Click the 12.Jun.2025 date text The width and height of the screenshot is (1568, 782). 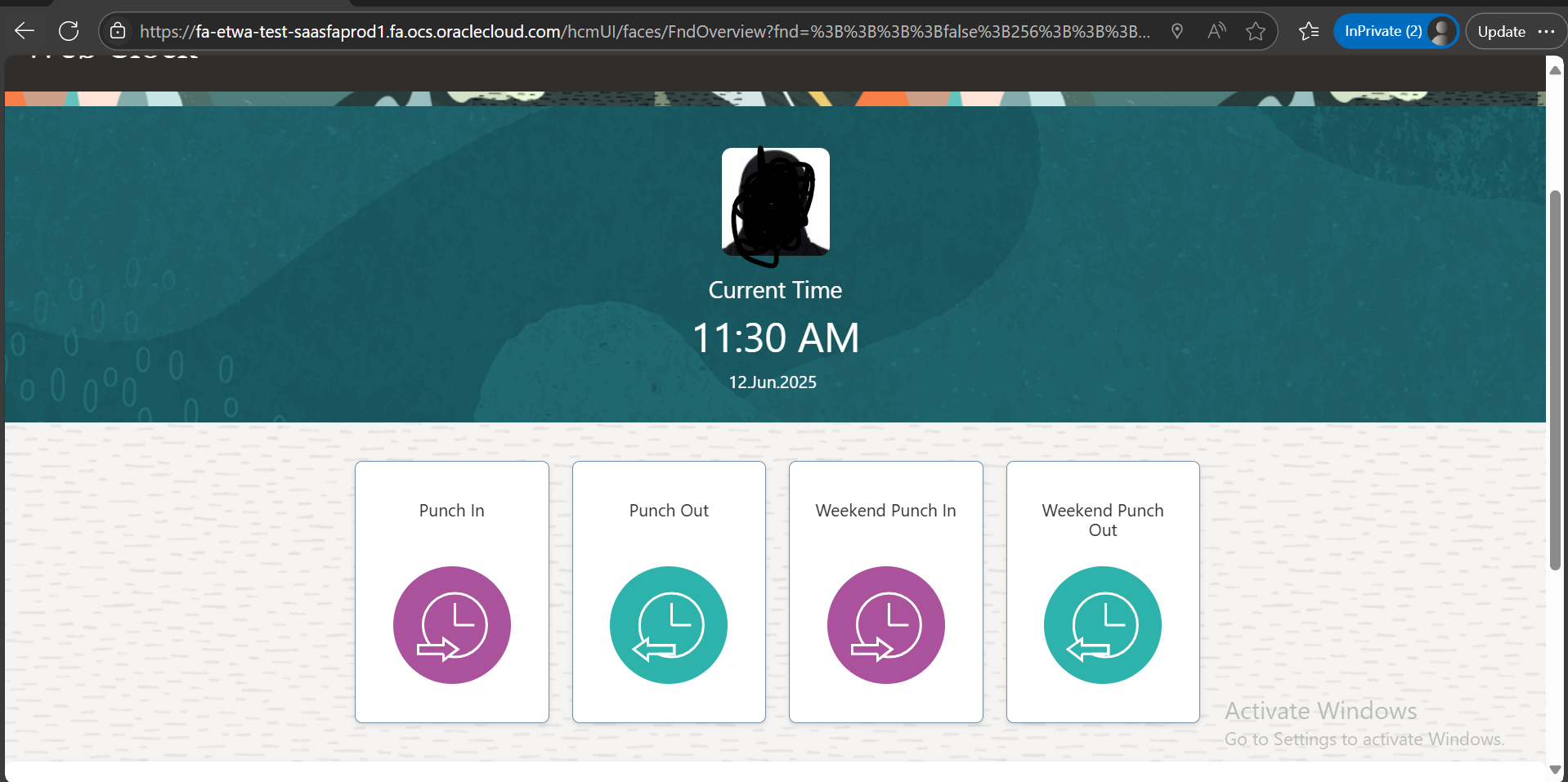(773, 382)
